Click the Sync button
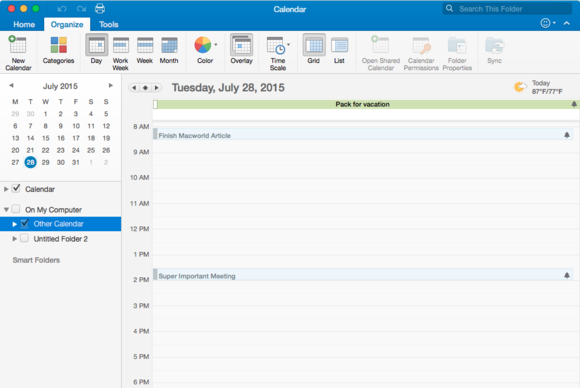580x388 pixels. (x=495, y=50)
